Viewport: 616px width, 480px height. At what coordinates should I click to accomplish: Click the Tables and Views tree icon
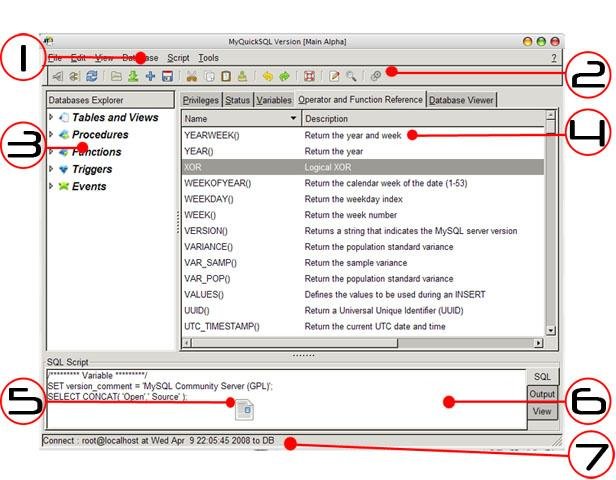coord(64,117)
